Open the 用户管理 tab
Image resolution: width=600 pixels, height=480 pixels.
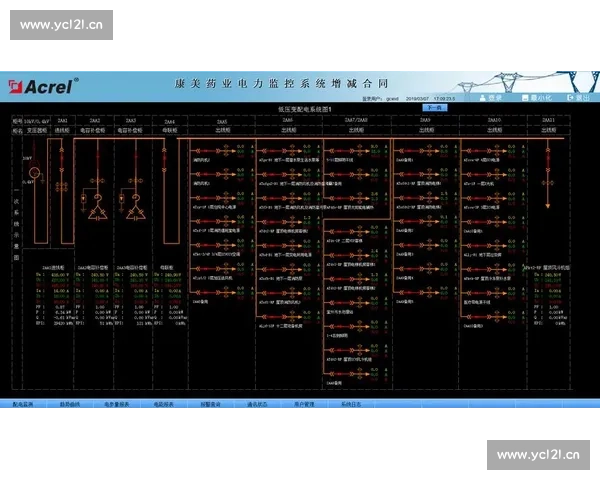(x=301, y=404)
